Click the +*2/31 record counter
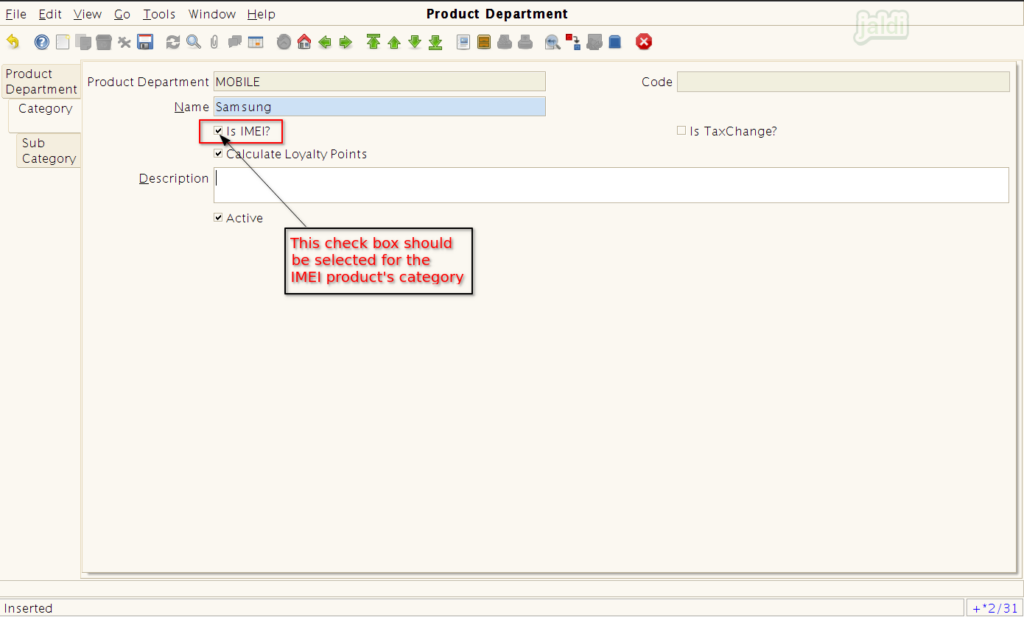 [x=995, y=608]
